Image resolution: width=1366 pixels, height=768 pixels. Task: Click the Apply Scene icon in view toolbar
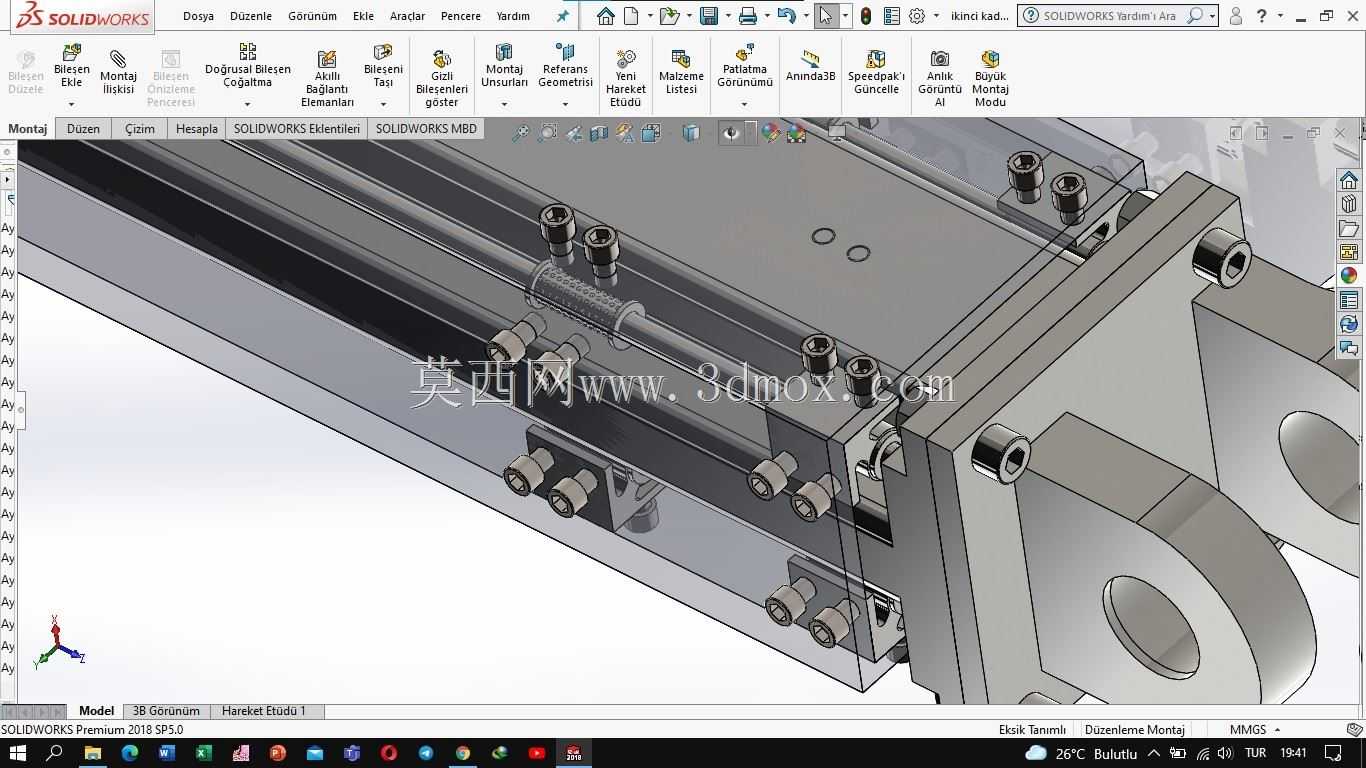coord(796,133)
